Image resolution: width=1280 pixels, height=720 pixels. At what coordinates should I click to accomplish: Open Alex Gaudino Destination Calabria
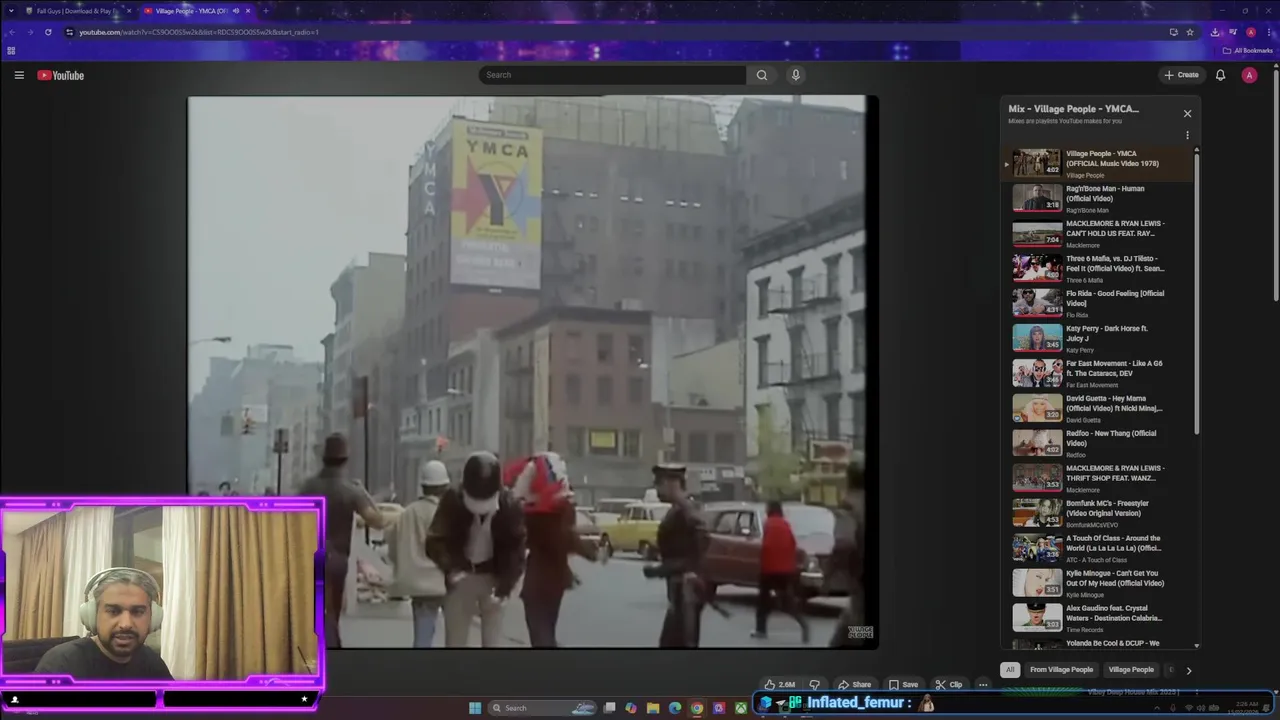pyautogui.click(x=1097, y=618)
